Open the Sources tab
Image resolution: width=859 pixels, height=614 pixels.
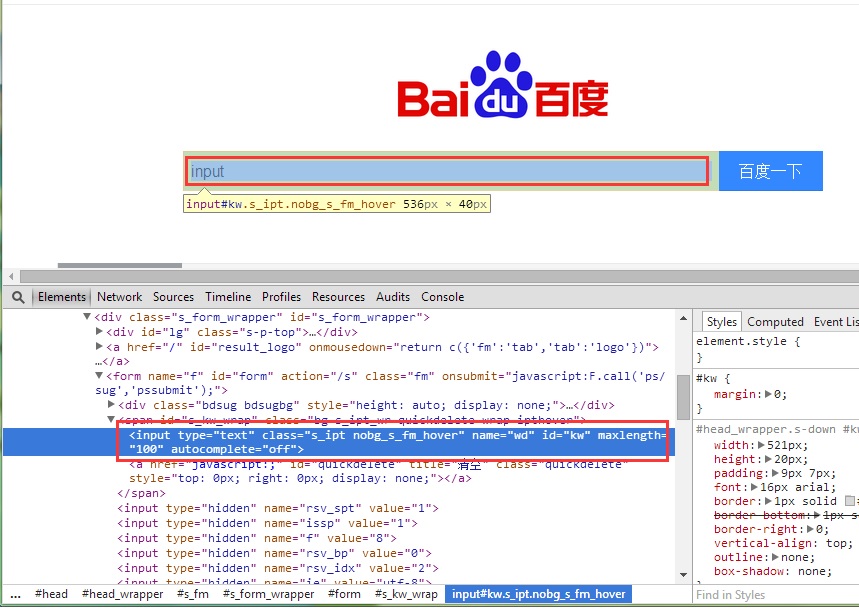tap(173, 297)
